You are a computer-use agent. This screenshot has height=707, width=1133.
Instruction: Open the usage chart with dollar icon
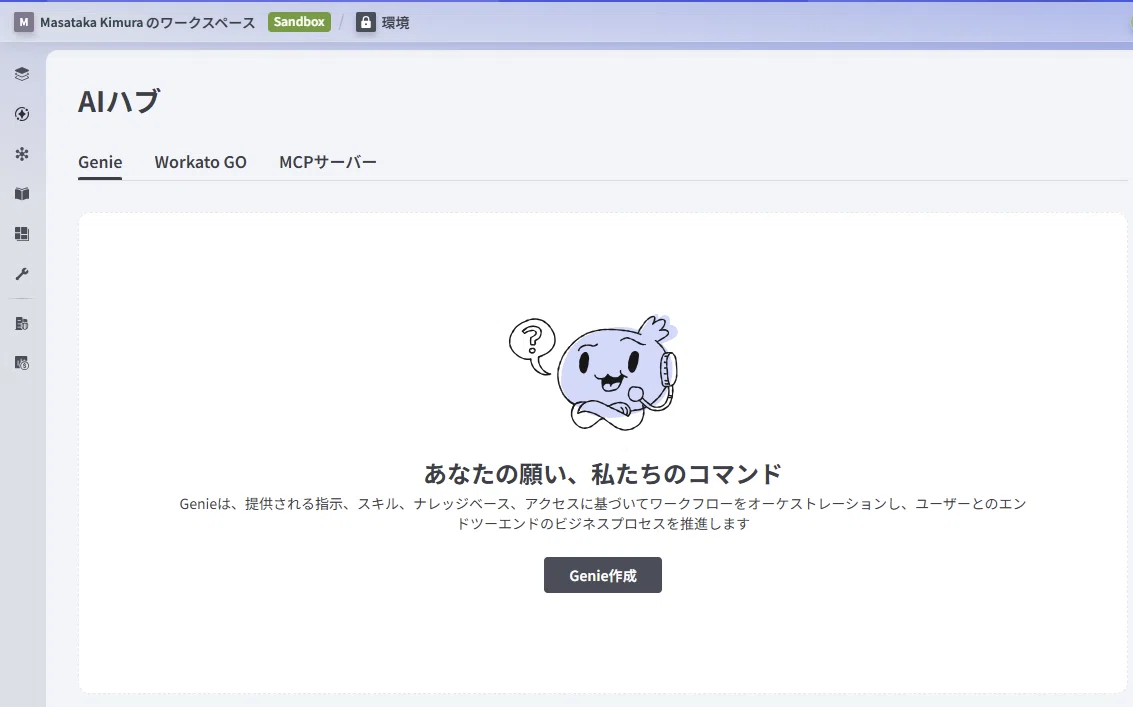tap(22, 363)
